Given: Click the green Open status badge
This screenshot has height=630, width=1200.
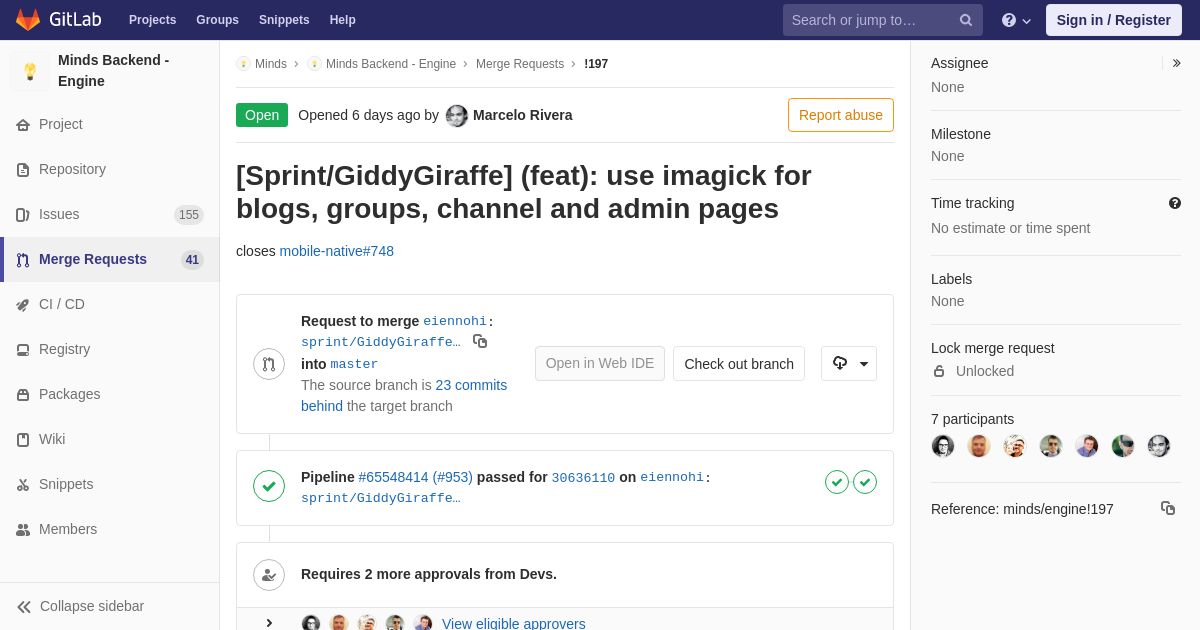Looking at the screenshot, I should (x=262, y=115).
